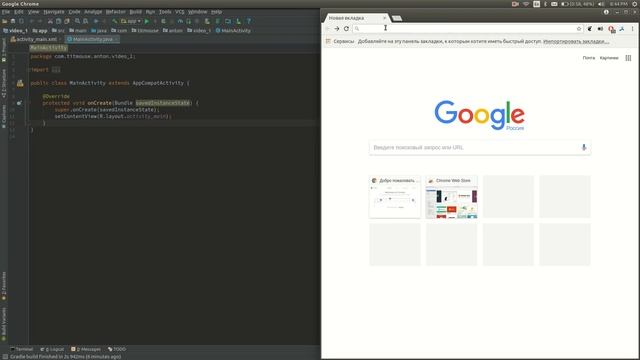Open a new tab in Chrome

397,18
